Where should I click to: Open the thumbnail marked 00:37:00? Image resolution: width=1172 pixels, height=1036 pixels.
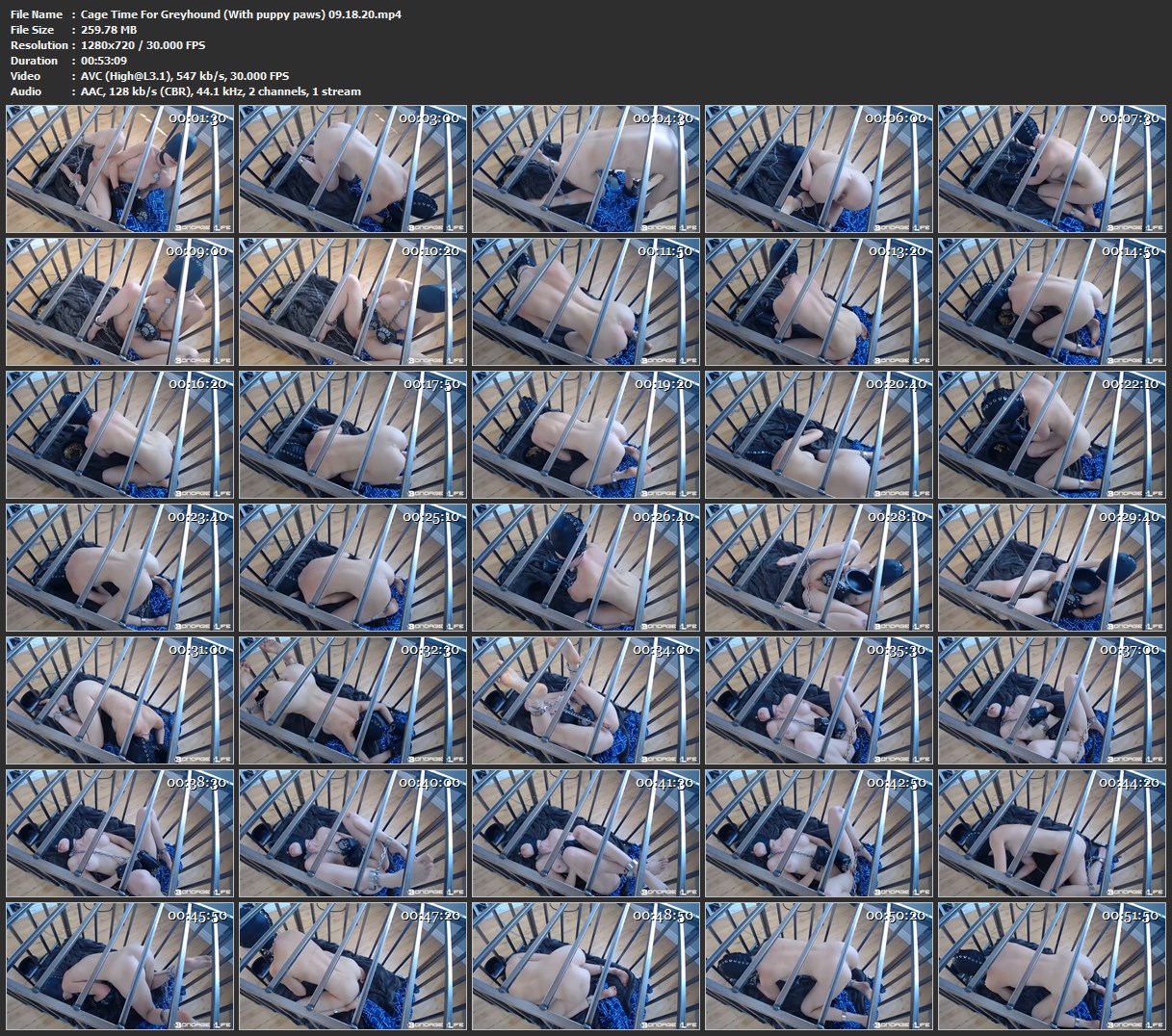[1052, 700]
